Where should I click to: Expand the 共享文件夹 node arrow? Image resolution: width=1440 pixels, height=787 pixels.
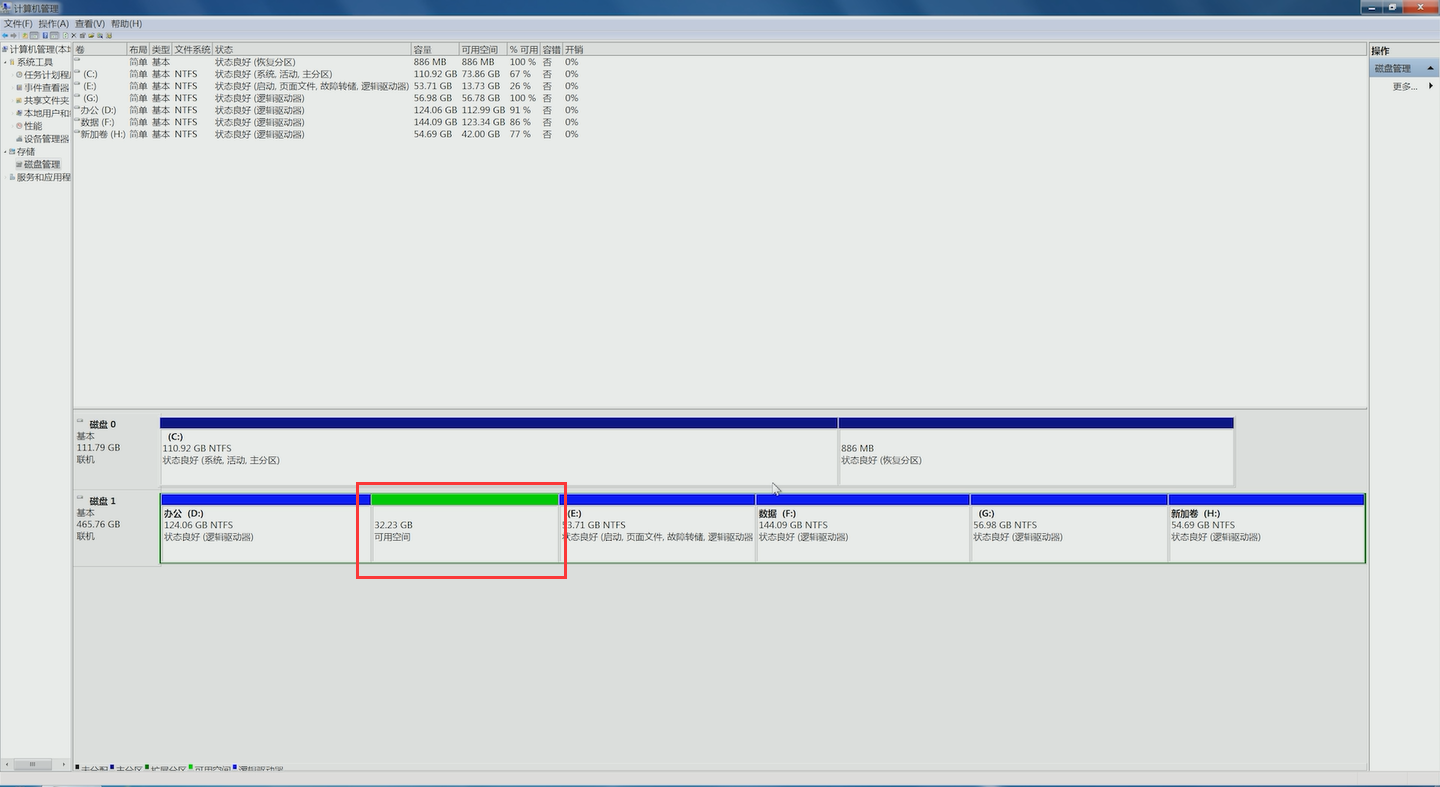pyautogui.click(x=11, y=101)
